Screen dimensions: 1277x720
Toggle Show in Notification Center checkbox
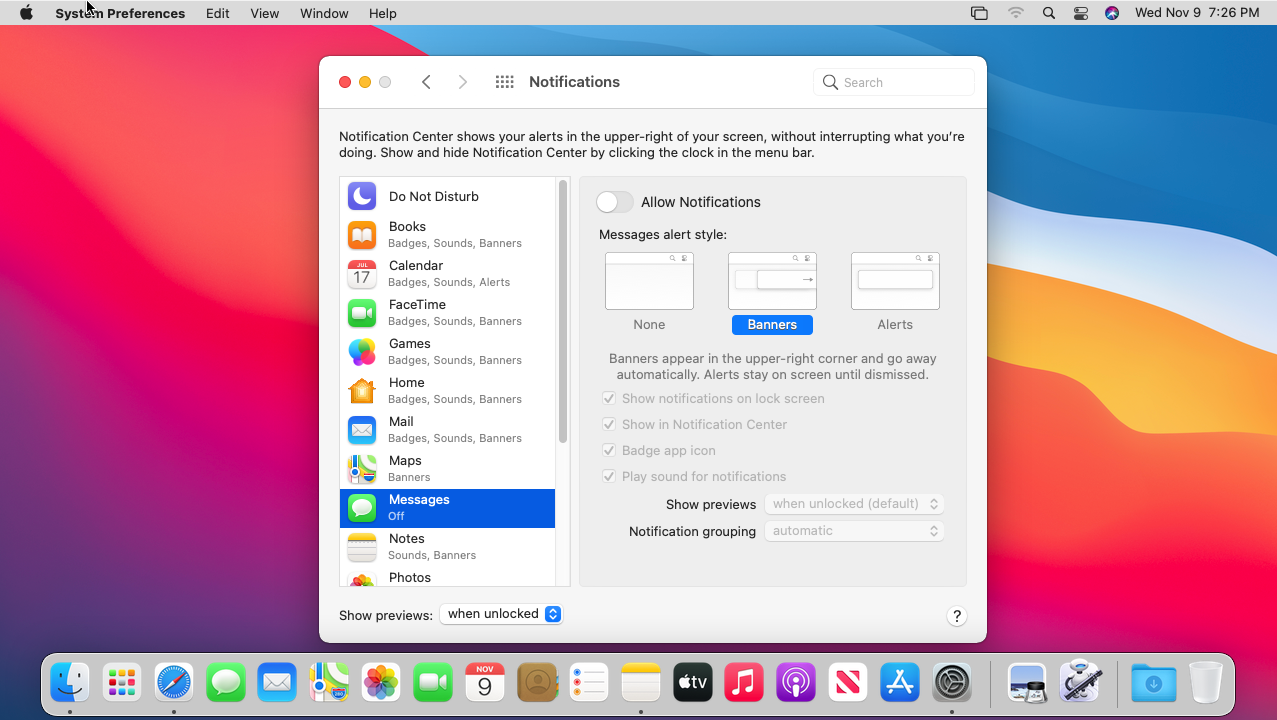609,424
